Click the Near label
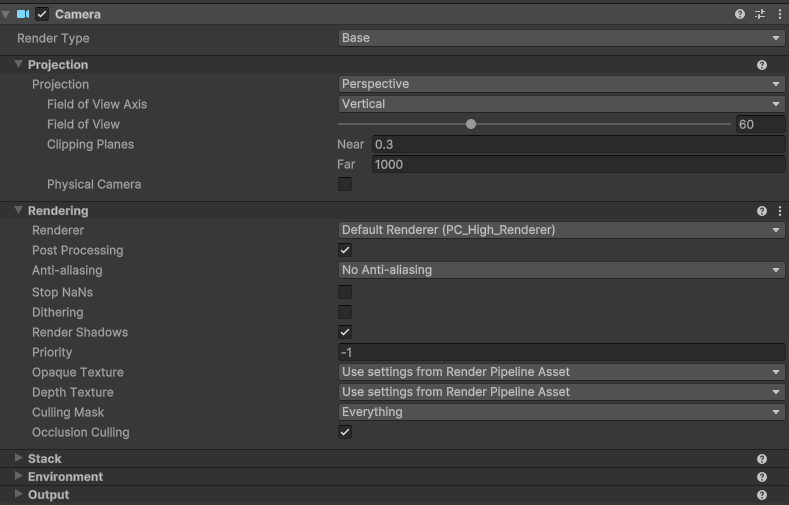This screenshot has width=789, height=505. click(x=351, y=144)
